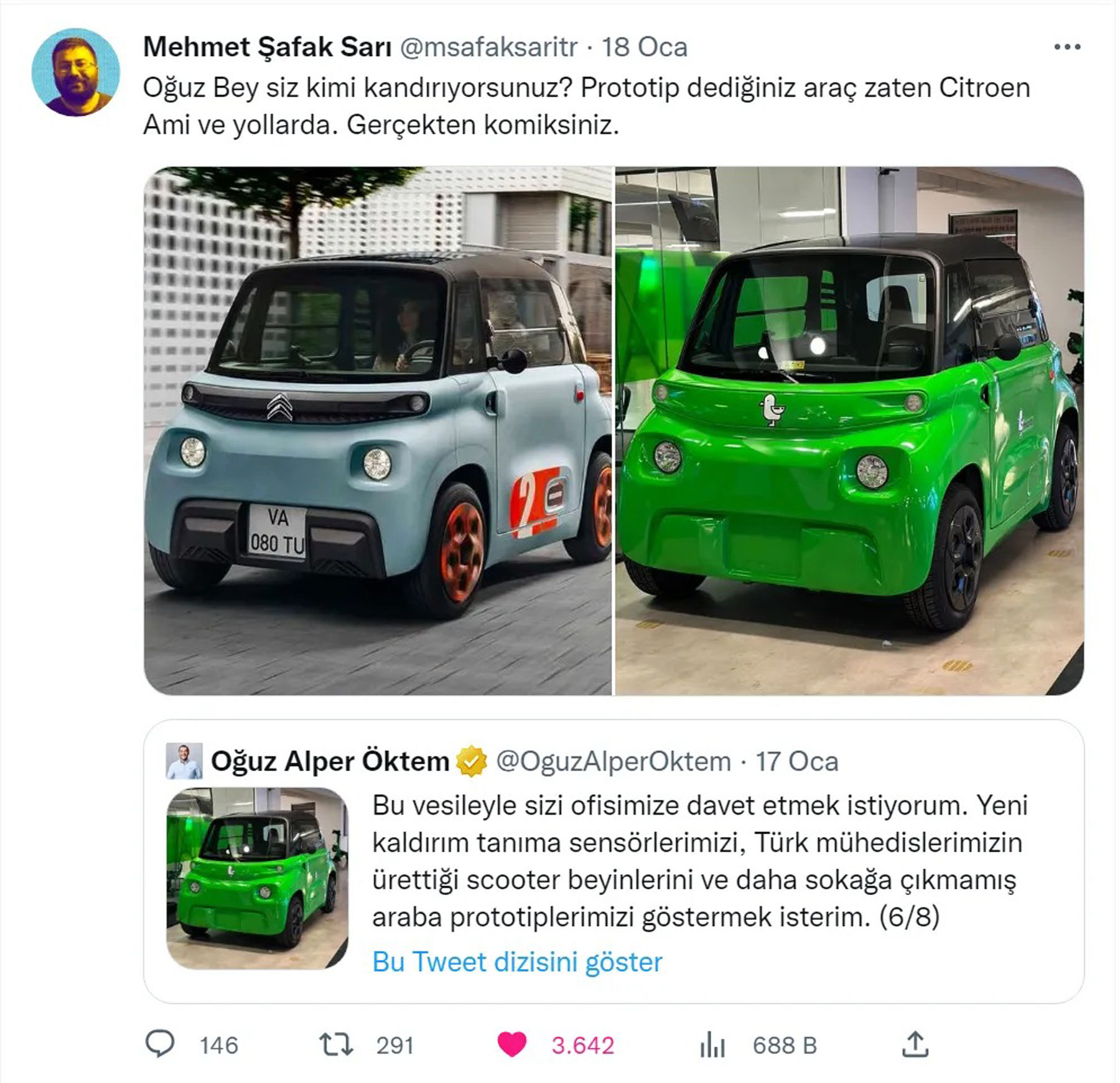Open the quoted tweet's green car thumbnail
The width and height of the screenshot is (1120, 1083).
coord(258,878)
